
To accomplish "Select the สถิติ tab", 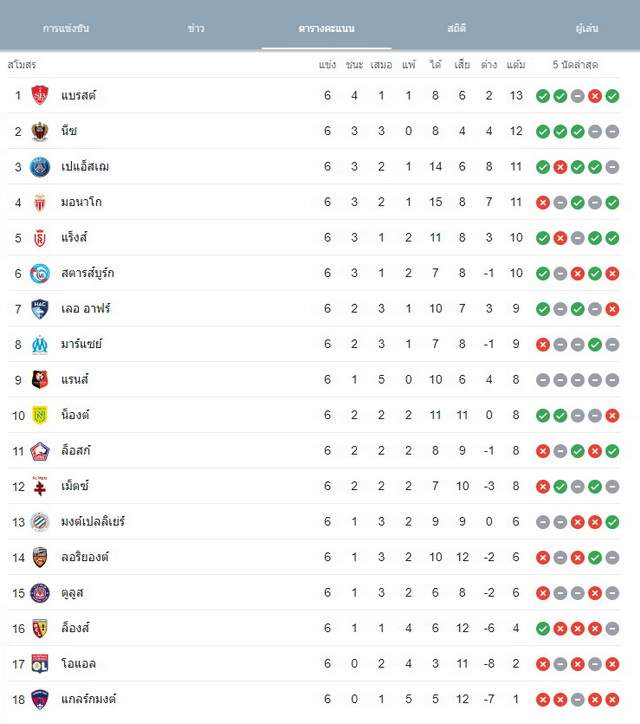I will click(x=457, y=28).
